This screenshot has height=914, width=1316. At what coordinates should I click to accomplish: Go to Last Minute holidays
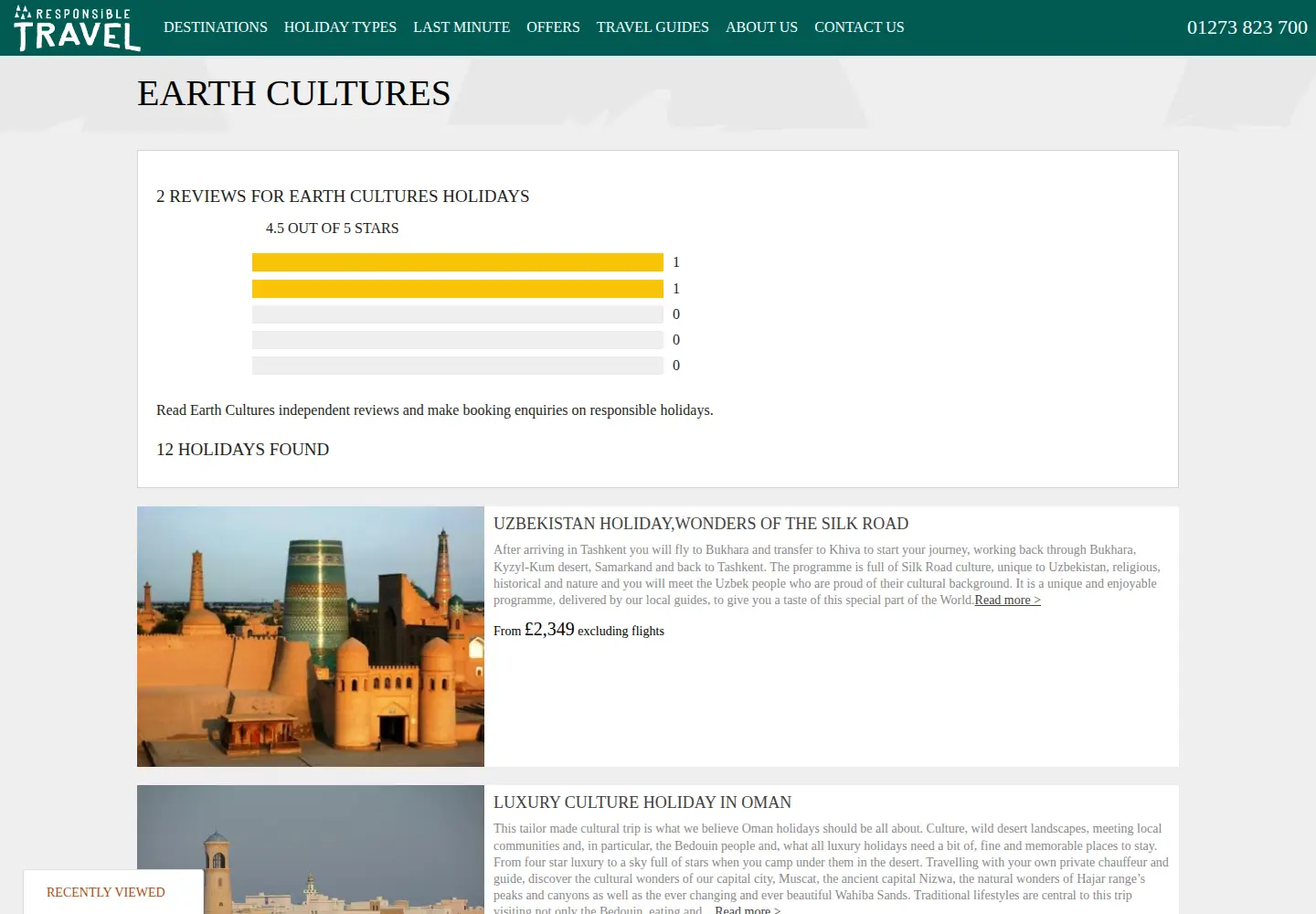(x=462, y=27)
